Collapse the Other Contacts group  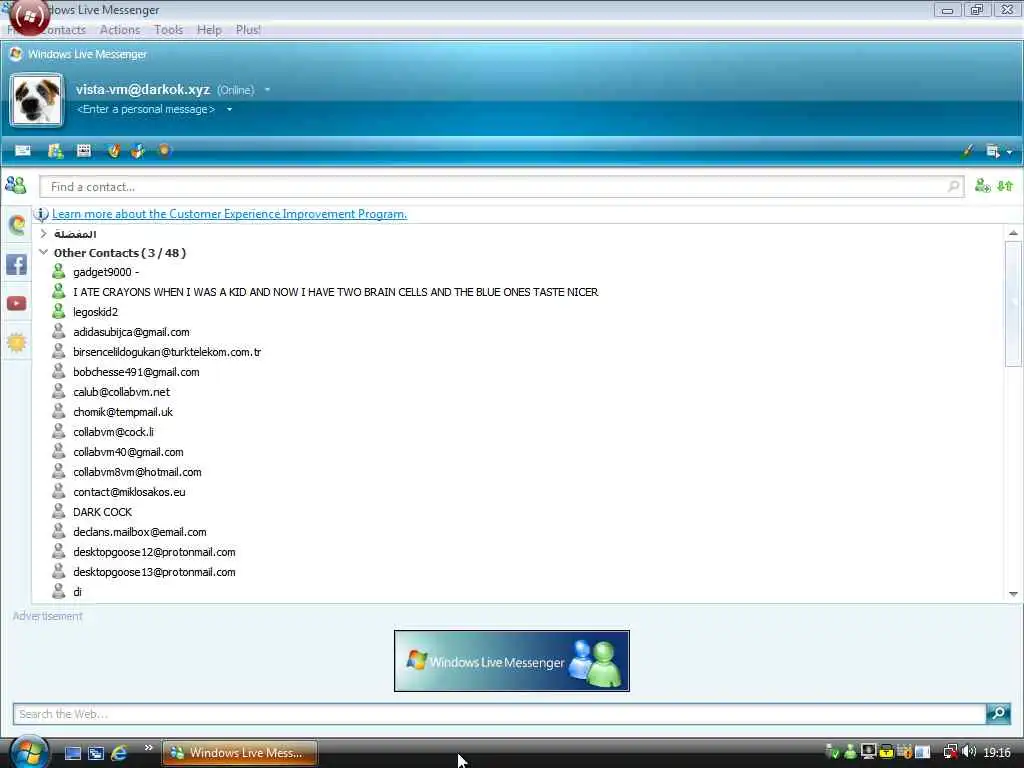44,252
